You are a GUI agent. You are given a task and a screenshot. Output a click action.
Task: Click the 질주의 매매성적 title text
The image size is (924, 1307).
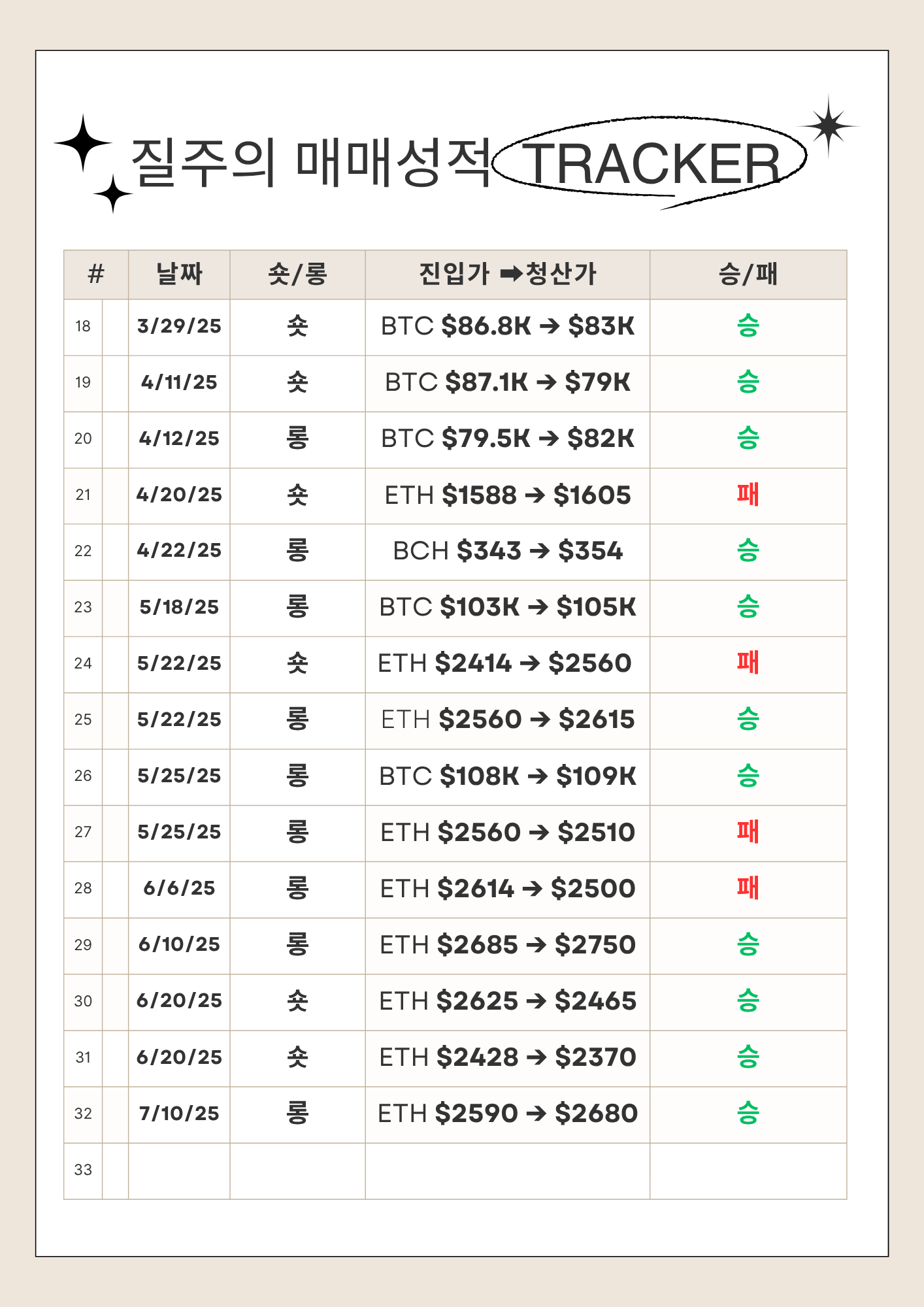point(311,163)
